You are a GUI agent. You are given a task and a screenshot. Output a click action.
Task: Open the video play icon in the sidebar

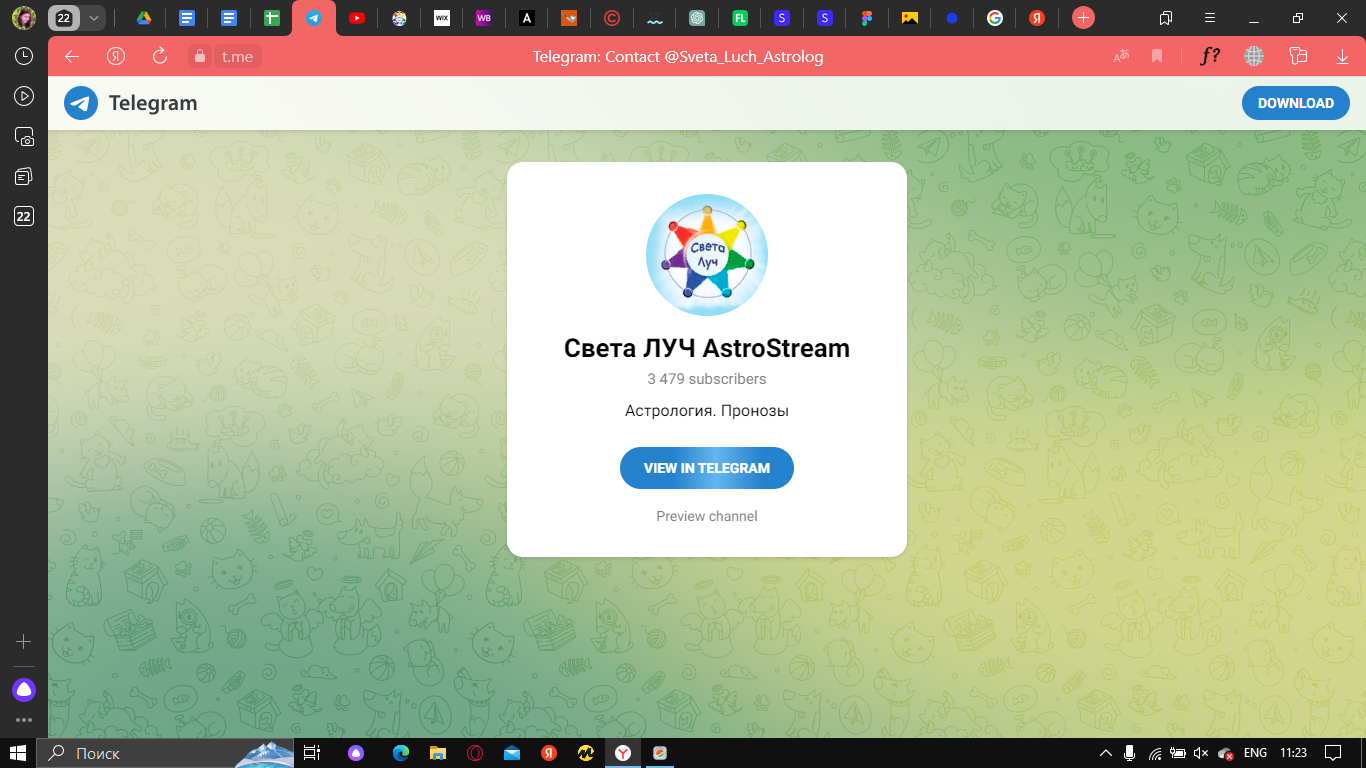[24, 97]
